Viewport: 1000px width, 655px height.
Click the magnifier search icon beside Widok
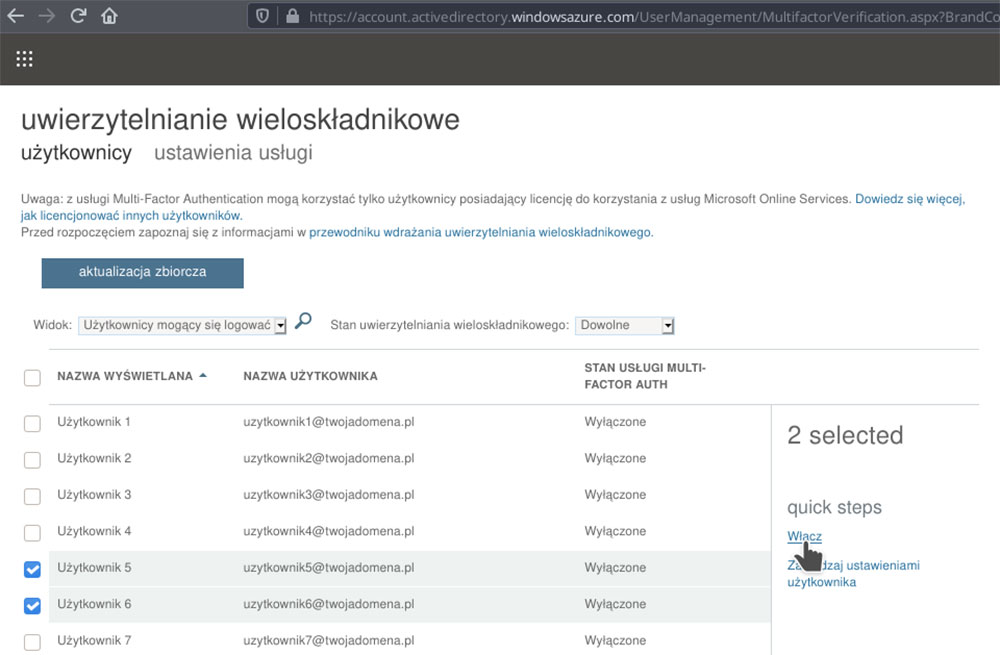pyautogui.click(x=303, y=322)
